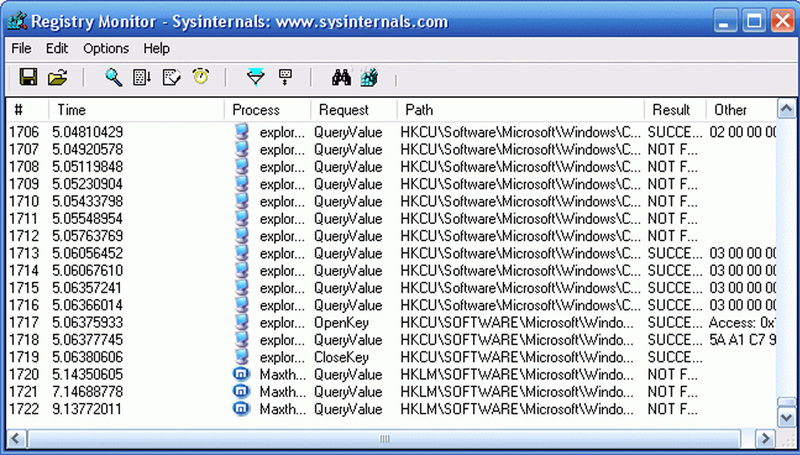800x455 pixels.
Task: Click time 5.06067610 in row 1714
Action: [87, 271]
